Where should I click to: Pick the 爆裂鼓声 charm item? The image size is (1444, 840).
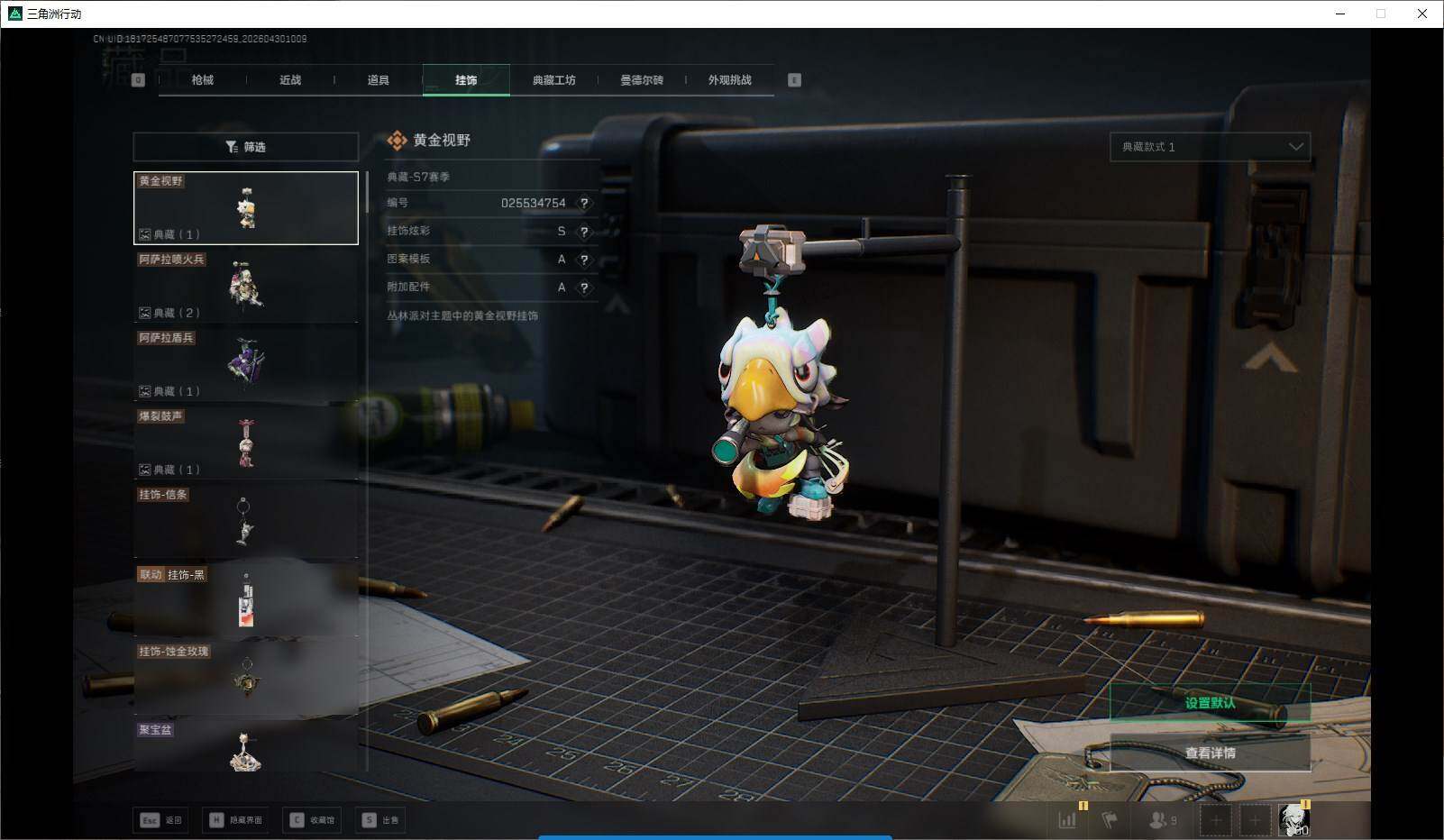point(246,443)
